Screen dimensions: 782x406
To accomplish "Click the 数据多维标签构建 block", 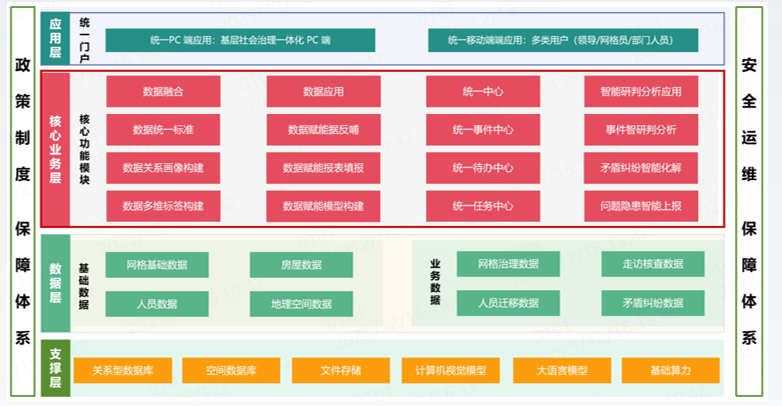I will point(163,206).
